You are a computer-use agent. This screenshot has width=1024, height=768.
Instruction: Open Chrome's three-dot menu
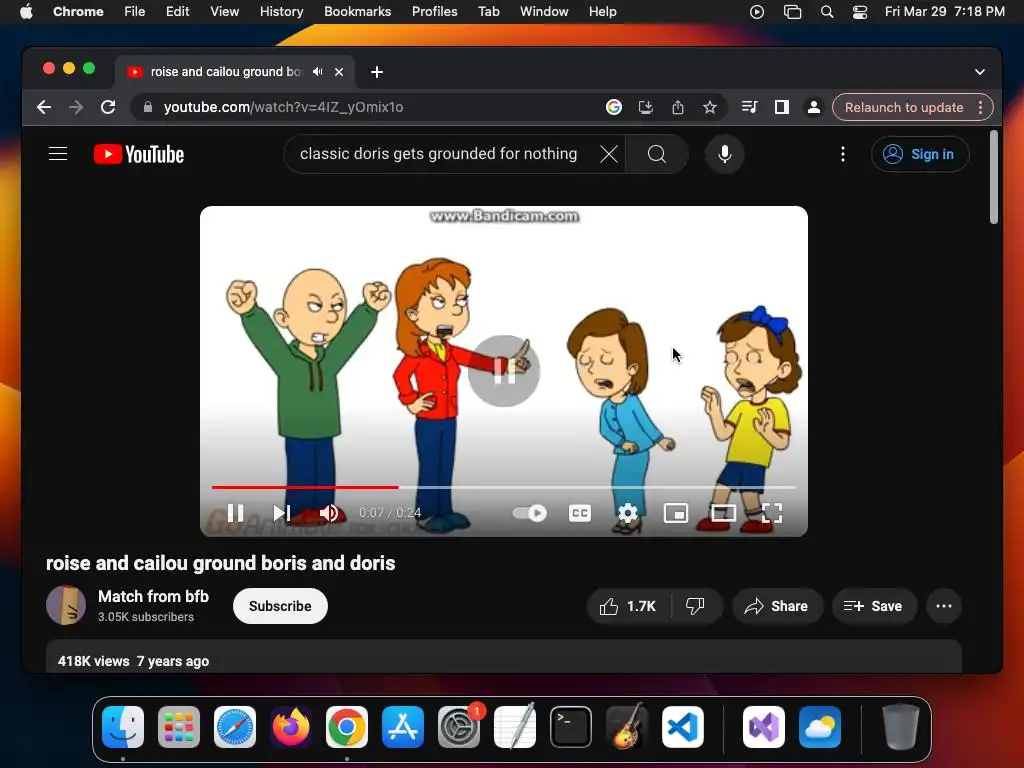pos(980,107)
